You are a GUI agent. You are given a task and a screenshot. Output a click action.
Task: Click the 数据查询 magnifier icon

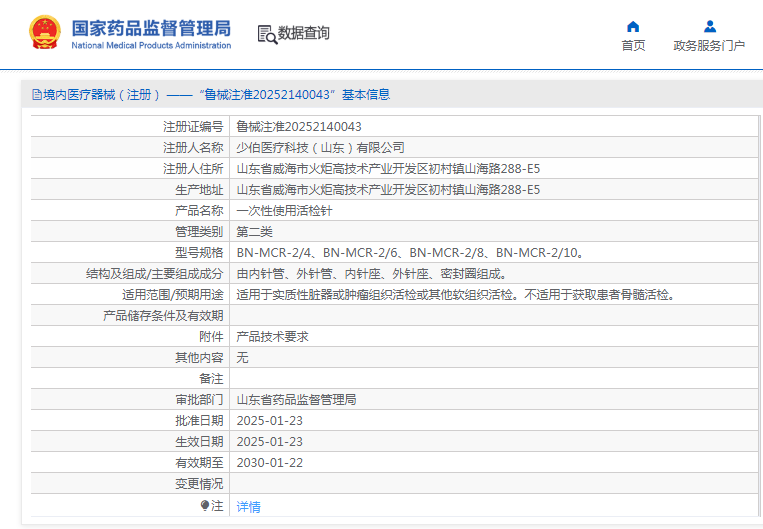266,34
